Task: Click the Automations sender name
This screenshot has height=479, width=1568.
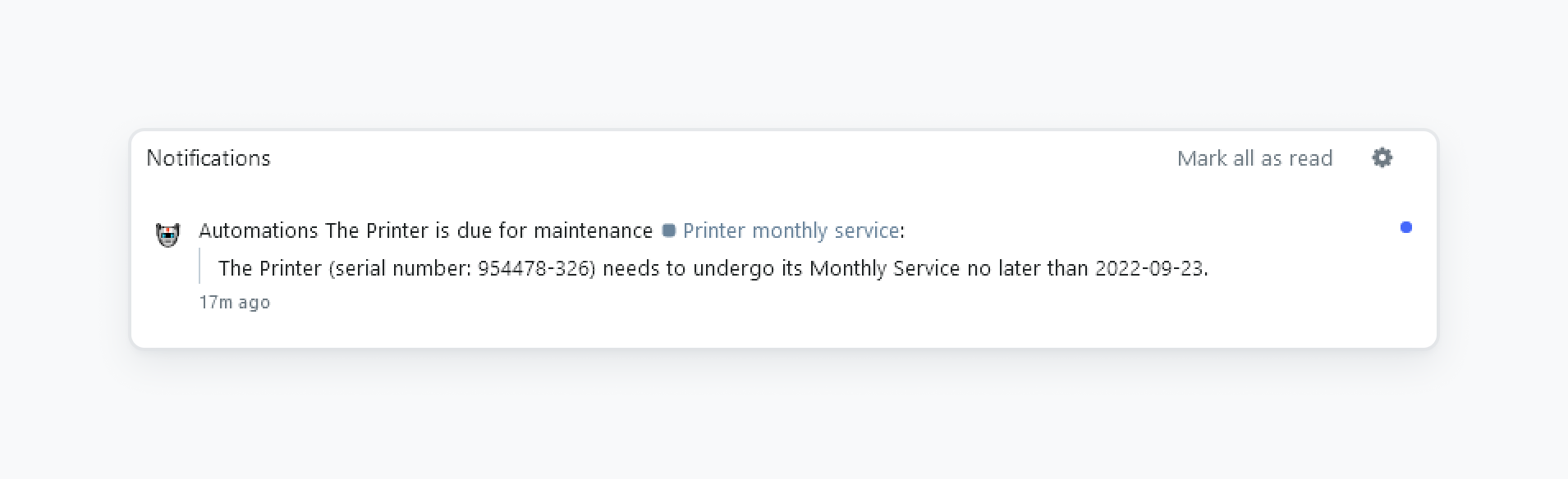Action: click(x=259, y=230)
